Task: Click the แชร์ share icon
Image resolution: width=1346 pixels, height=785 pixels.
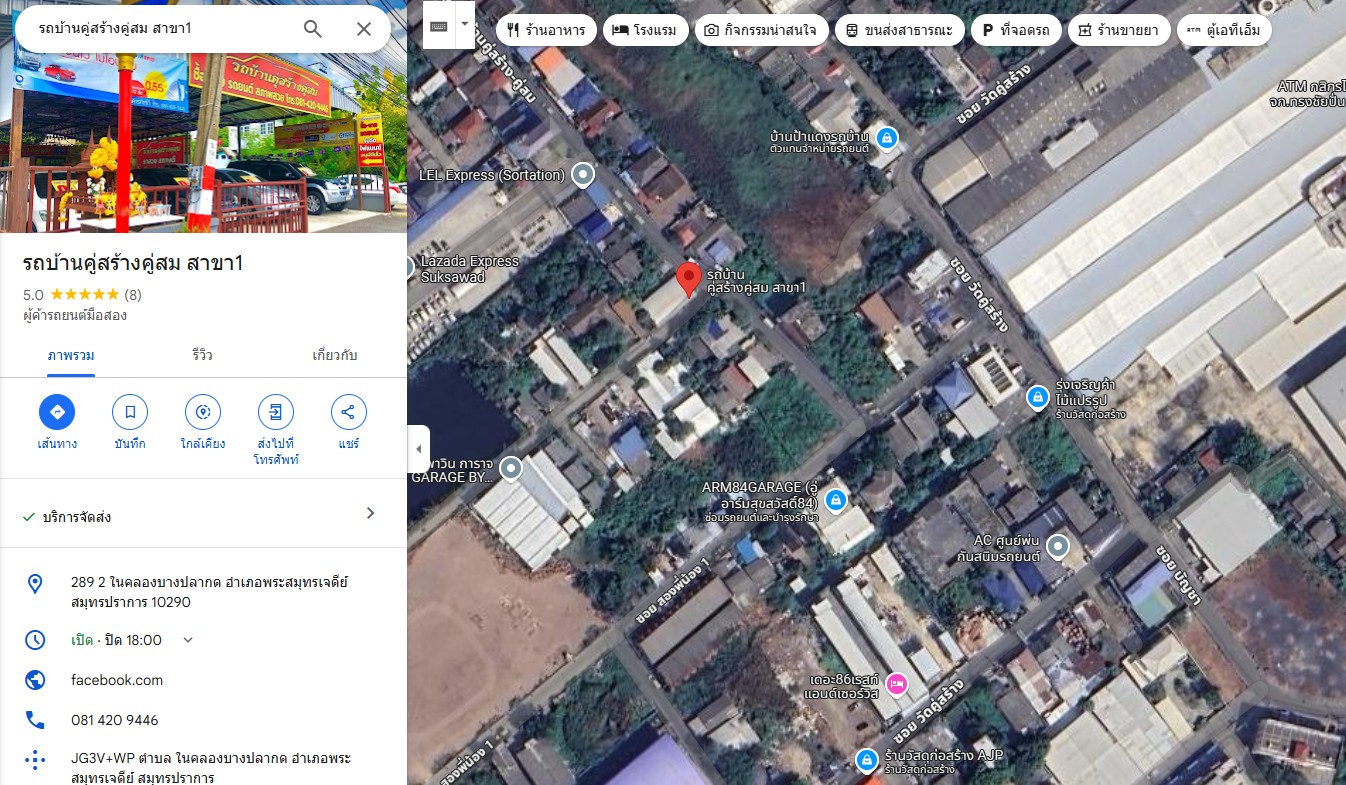Action: [349, 412]
